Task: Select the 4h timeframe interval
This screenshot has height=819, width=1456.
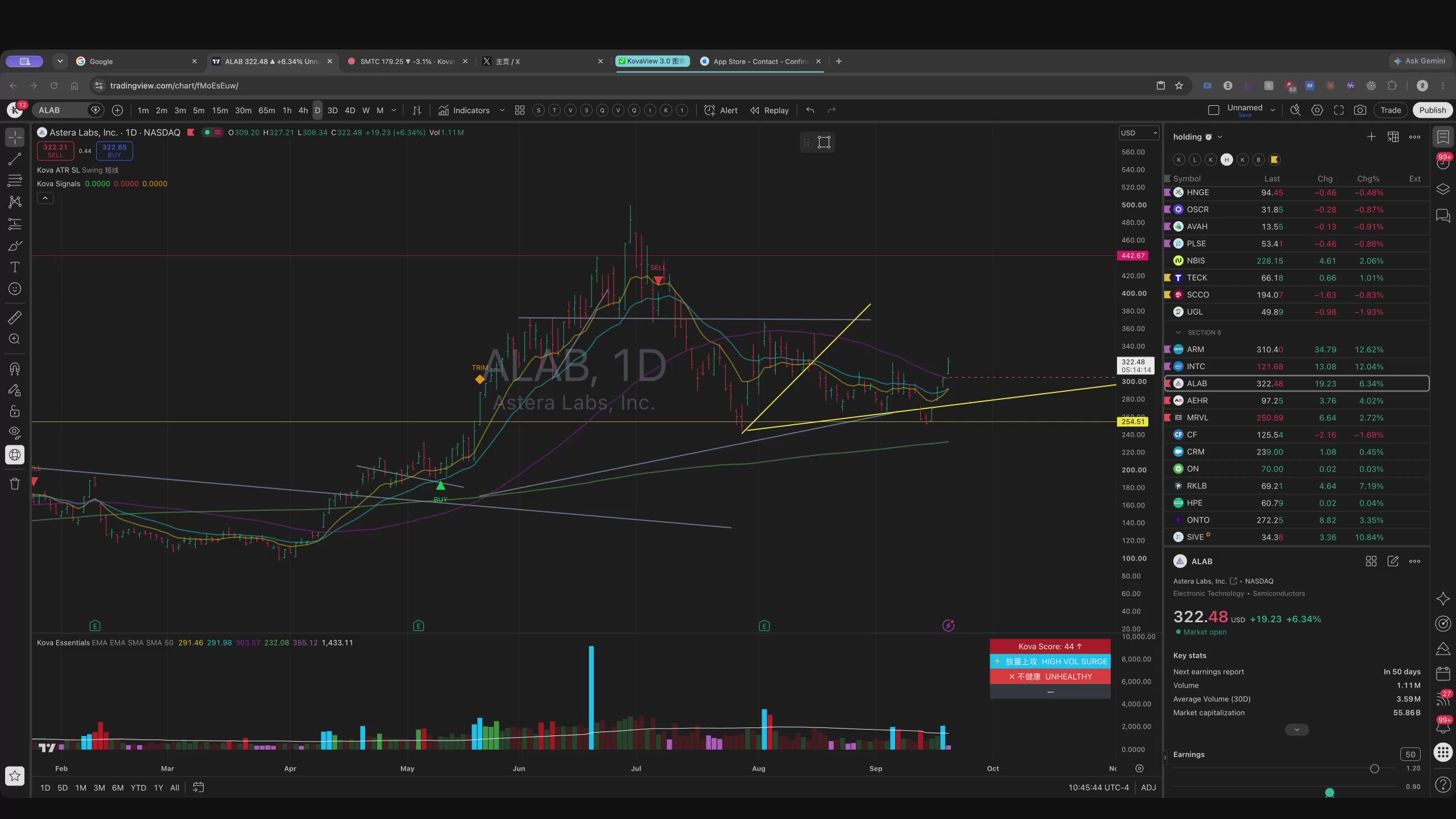Action: pos(303,110)
